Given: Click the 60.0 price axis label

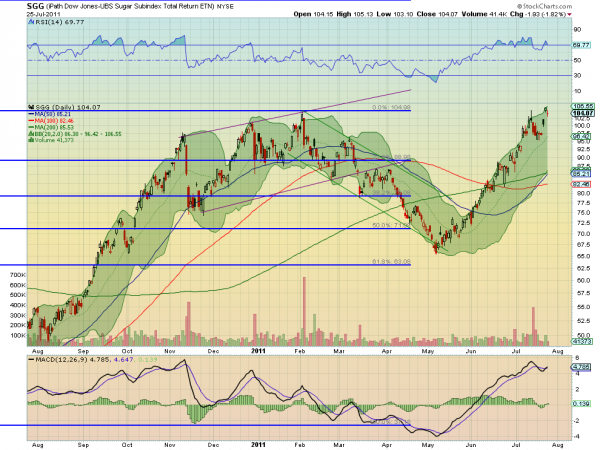Looking at the screenshot, I should coord(582,280).
